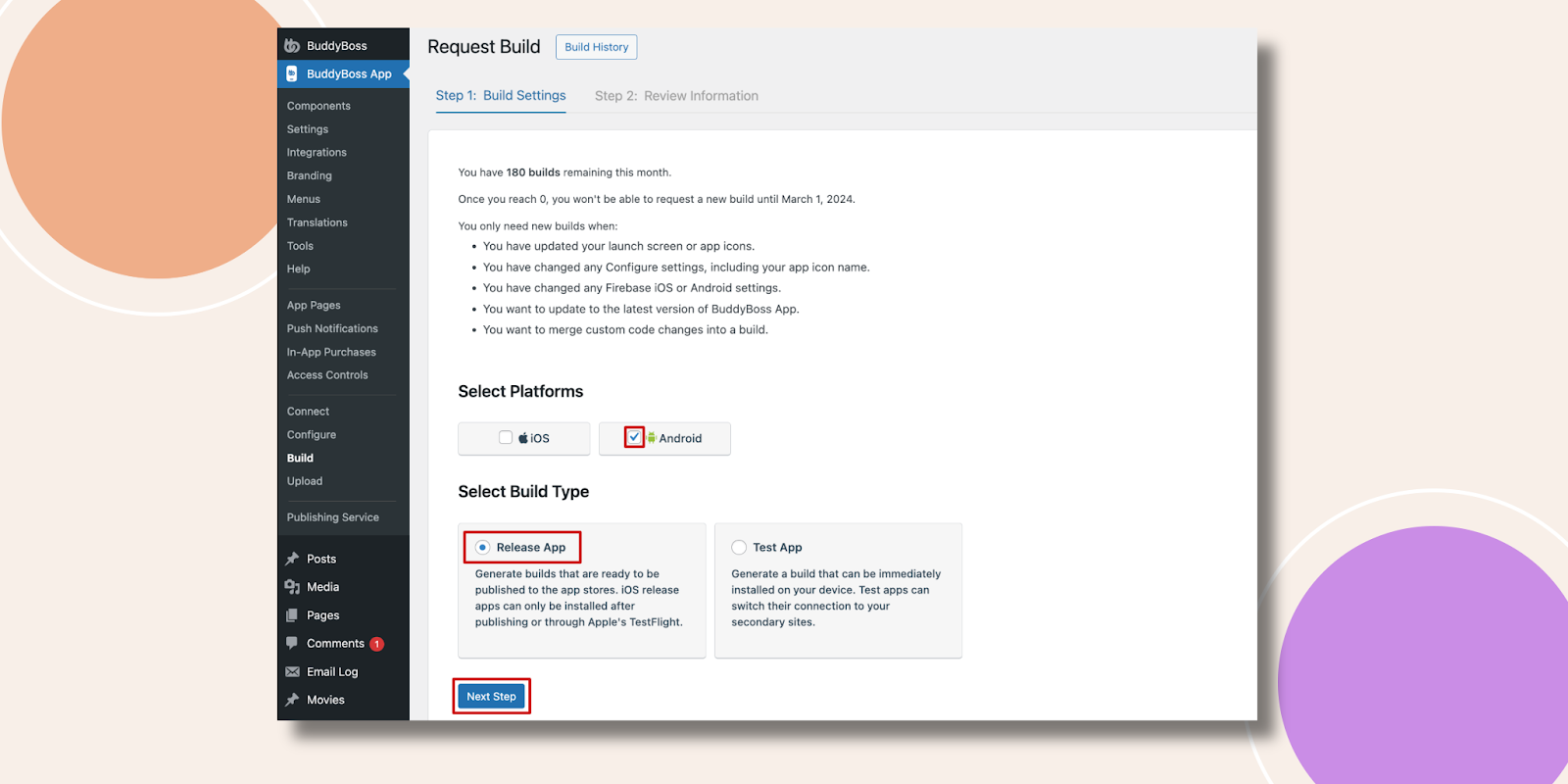Click the Pages document icon
The width and height of the screenshot is (1568, 784).
(x=292, y=615)
